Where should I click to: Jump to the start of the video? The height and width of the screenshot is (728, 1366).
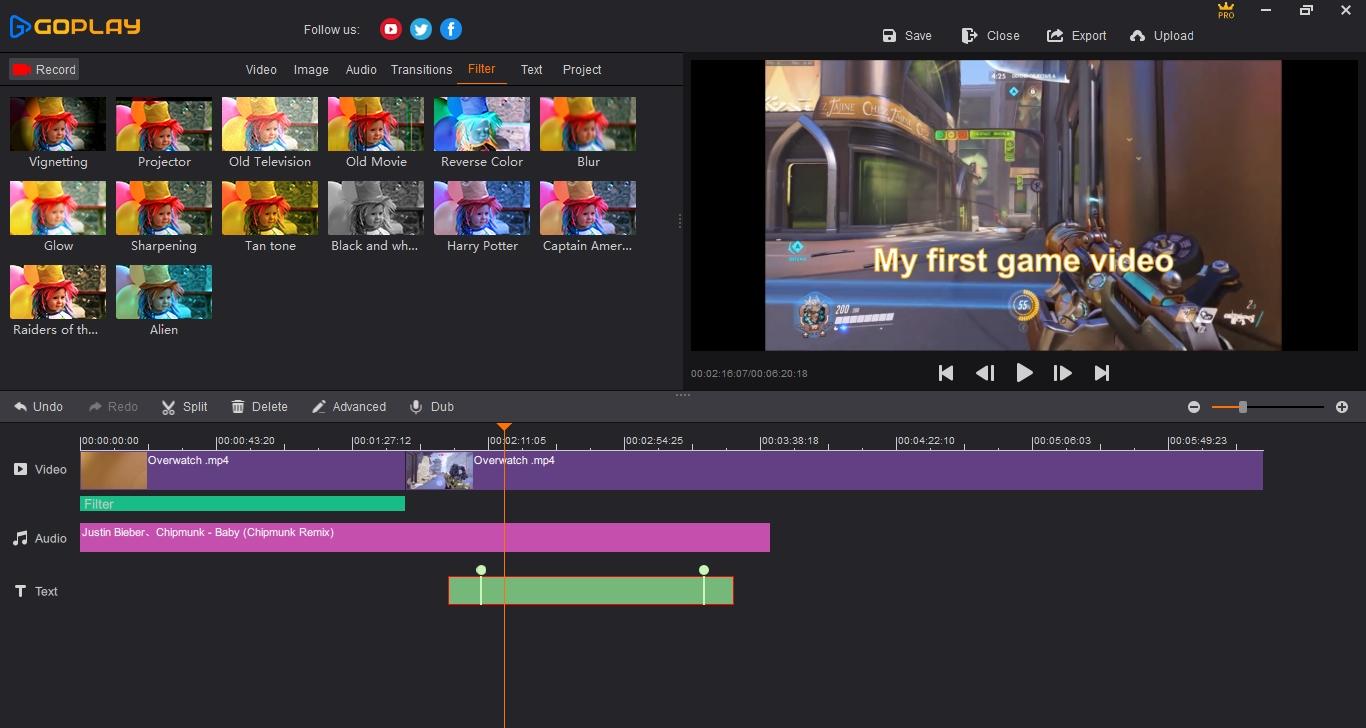pos(946,373)
